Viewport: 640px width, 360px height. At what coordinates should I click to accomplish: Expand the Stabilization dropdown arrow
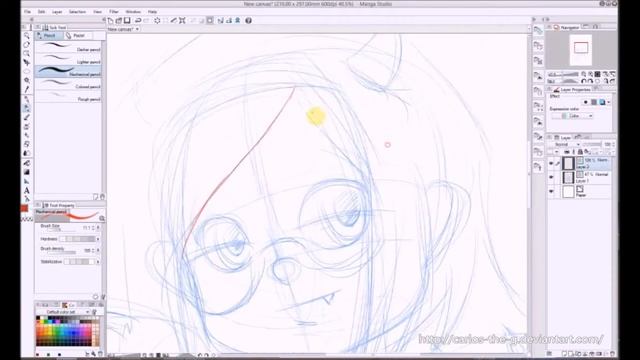[x=98, y=262]
